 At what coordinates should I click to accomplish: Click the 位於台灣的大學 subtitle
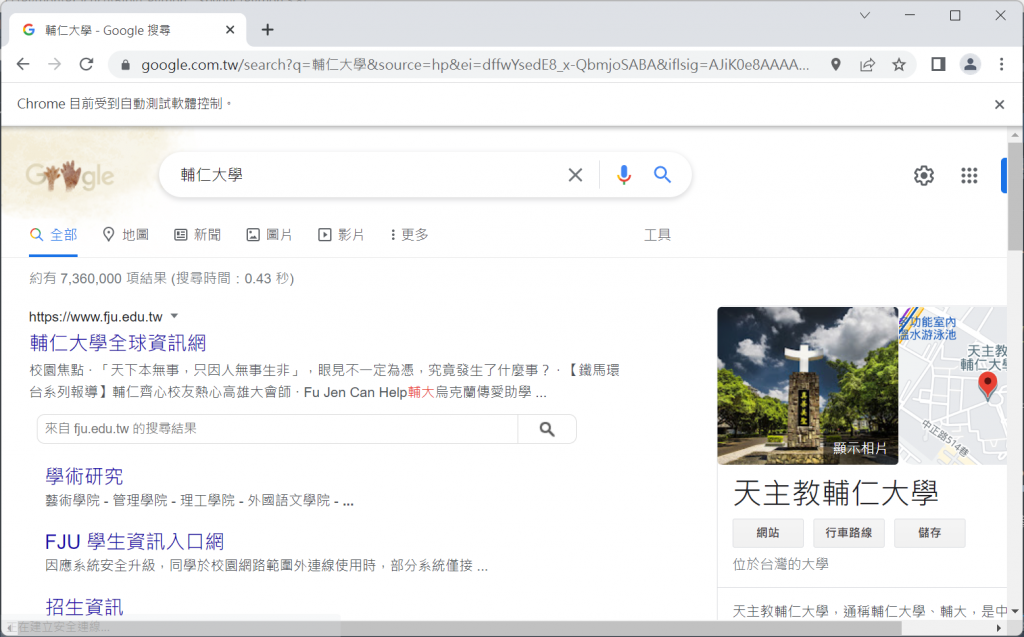(780, 564)
